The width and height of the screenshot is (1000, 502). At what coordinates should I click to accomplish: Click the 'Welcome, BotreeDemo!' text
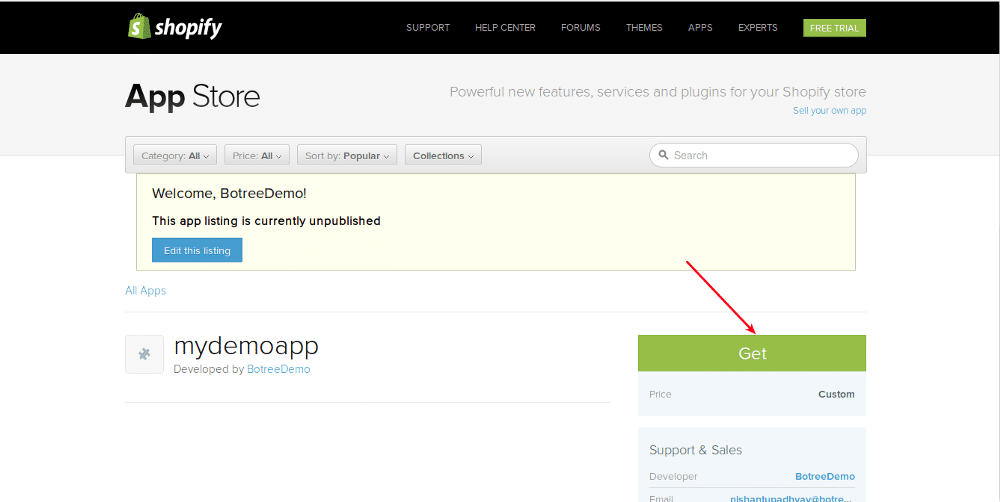pyautogui.click(x=229, y=193)
